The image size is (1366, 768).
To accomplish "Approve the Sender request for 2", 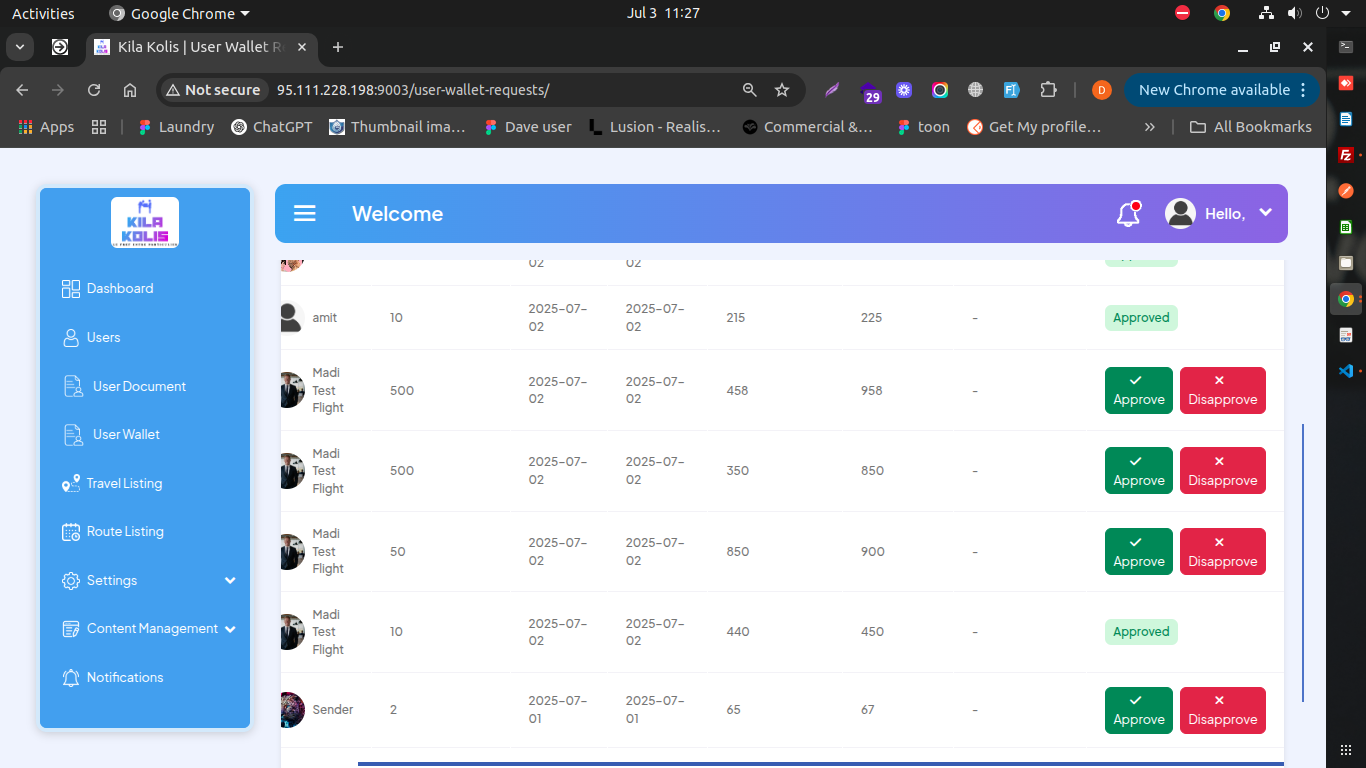I will 1138,710.
